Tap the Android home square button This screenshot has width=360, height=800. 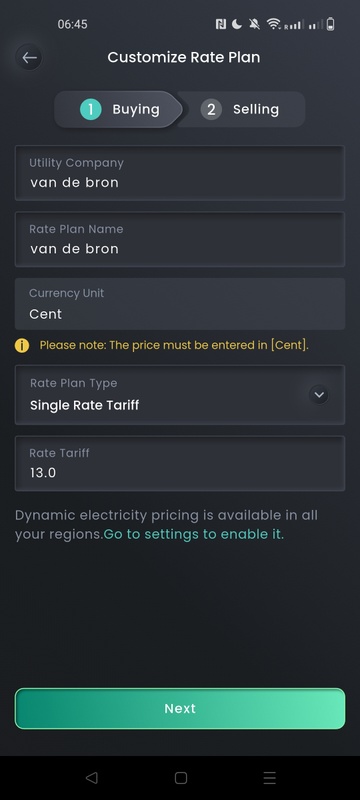(x=181, y=778)
